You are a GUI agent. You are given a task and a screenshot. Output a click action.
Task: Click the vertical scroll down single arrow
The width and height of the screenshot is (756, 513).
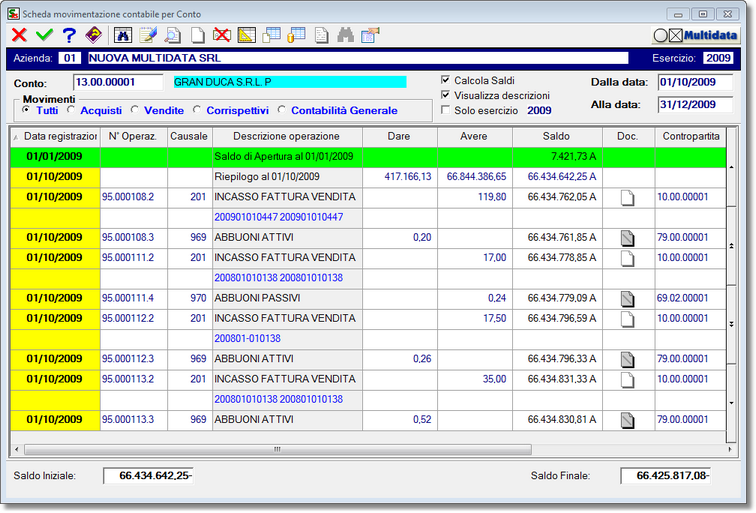point(731,403)
